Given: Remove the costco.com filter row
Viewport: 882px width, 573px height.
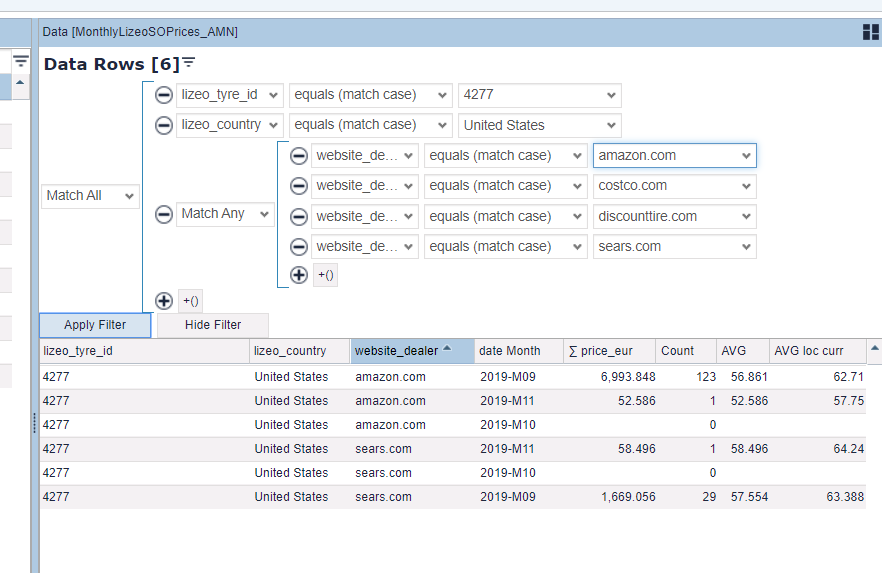Looking at the screenshot, I should point(298,186).
